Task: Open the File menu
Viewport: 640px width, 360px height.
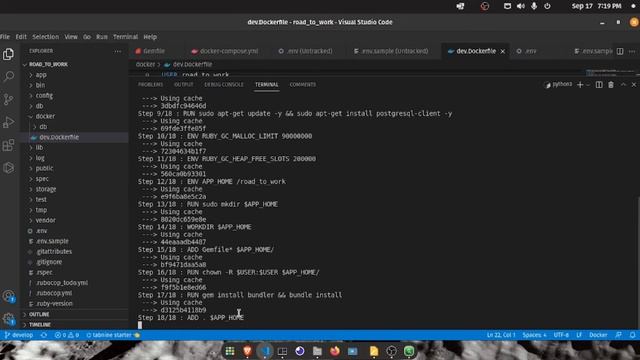Action: click(5, 37)
